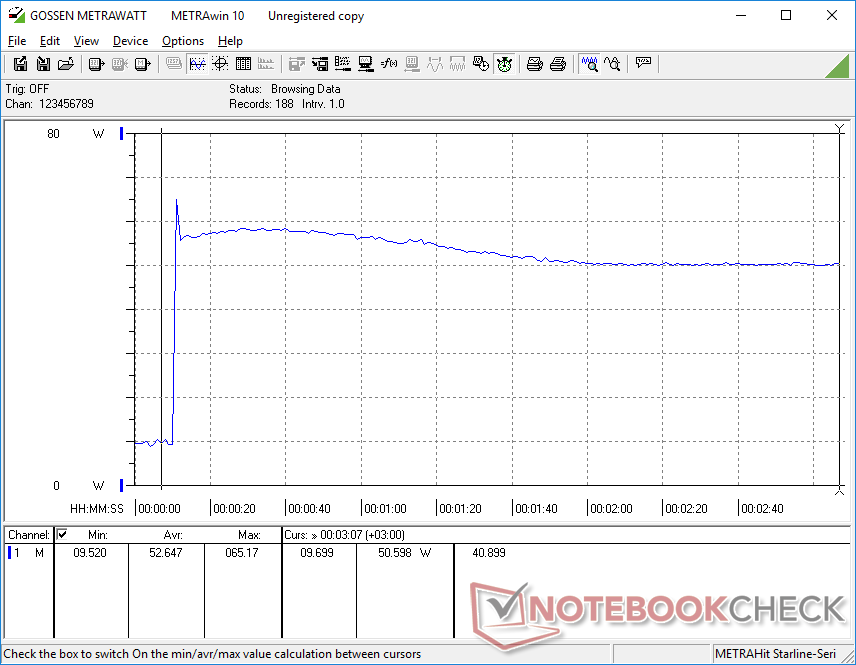
Task: Open the Options menu
Action: (183, 41)
